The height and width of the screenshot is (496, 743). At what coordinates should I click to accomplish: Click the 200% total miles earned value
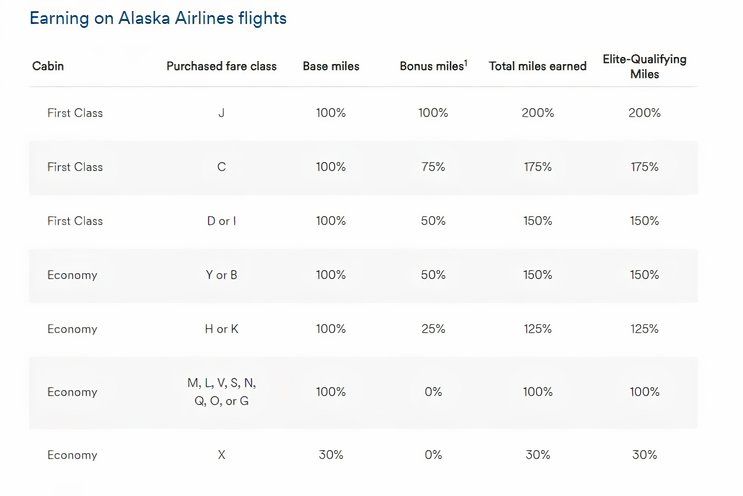tap(537, 113)
